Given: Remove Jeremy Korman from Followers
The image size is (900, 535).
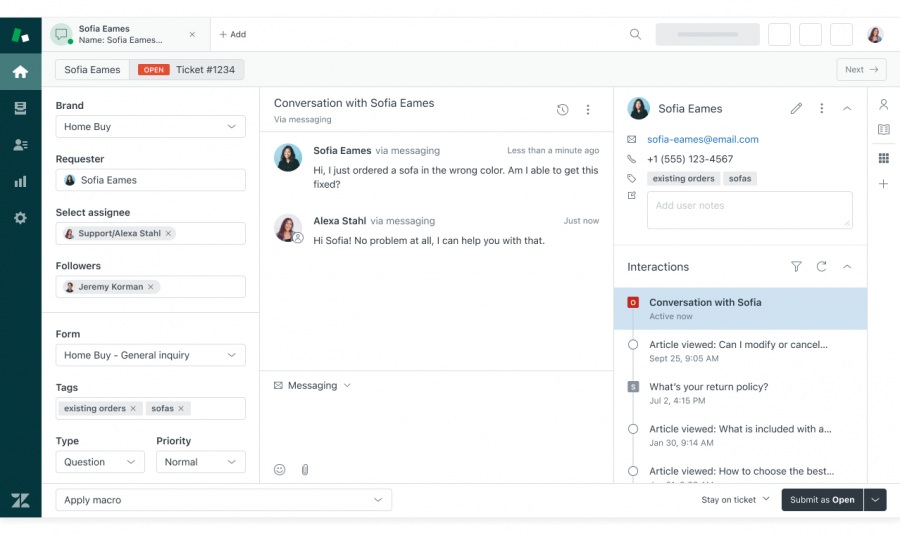Looking at the screenshot, I should click(x=151, y=287).
